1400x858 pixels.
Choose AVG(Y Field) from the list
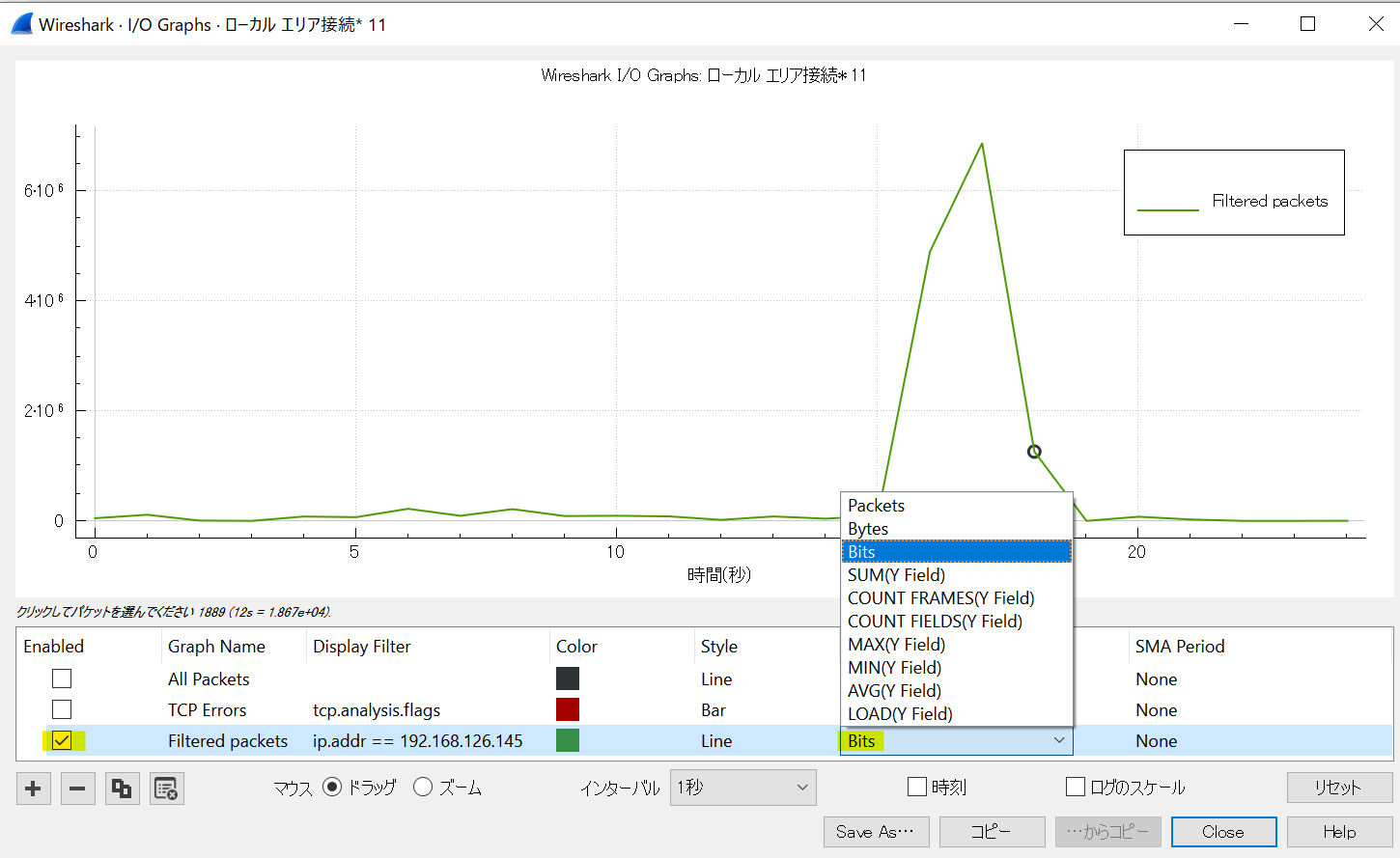956,691
